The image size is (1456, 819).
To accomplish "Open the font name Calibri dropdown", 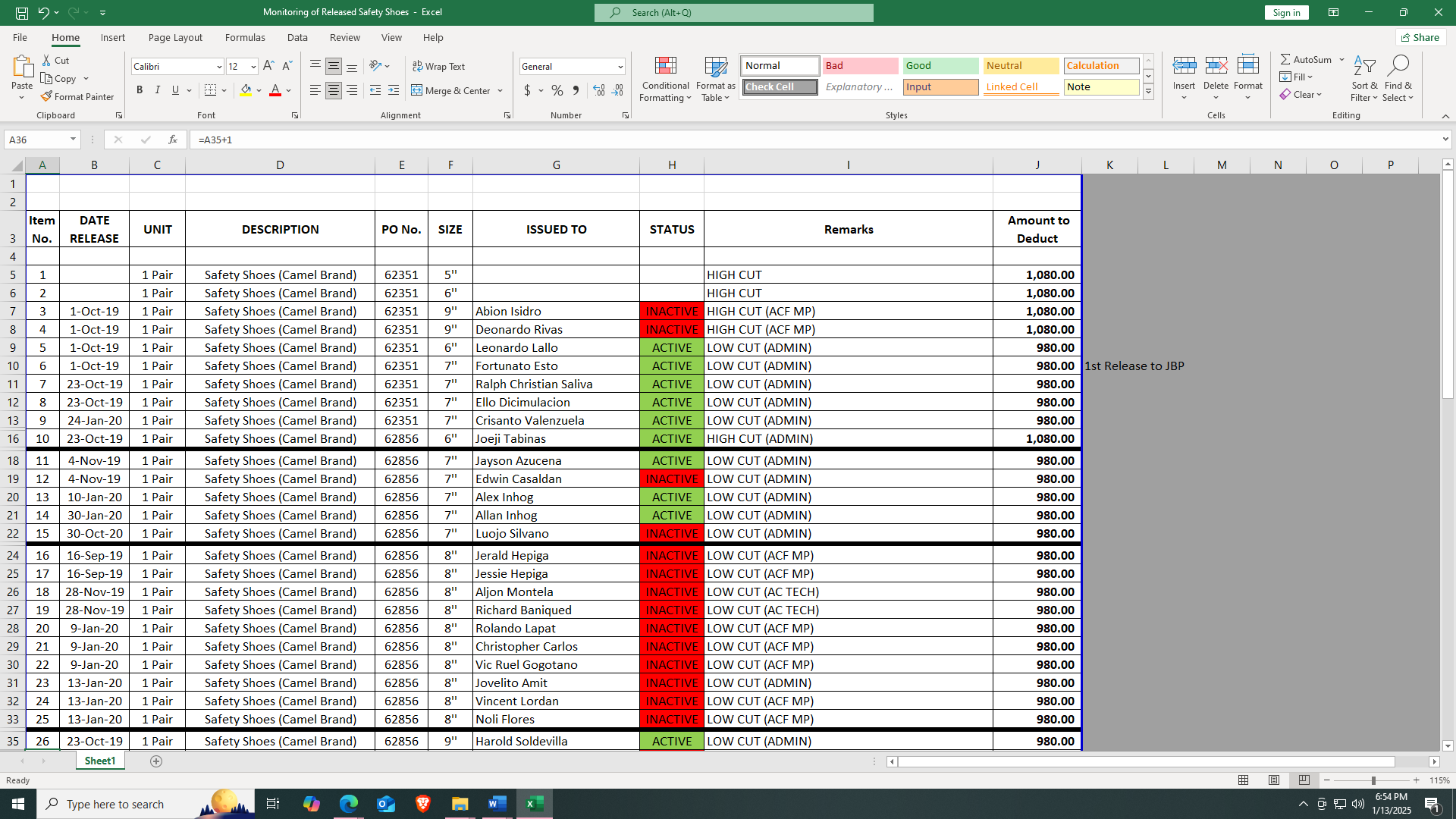I will 219,67.
